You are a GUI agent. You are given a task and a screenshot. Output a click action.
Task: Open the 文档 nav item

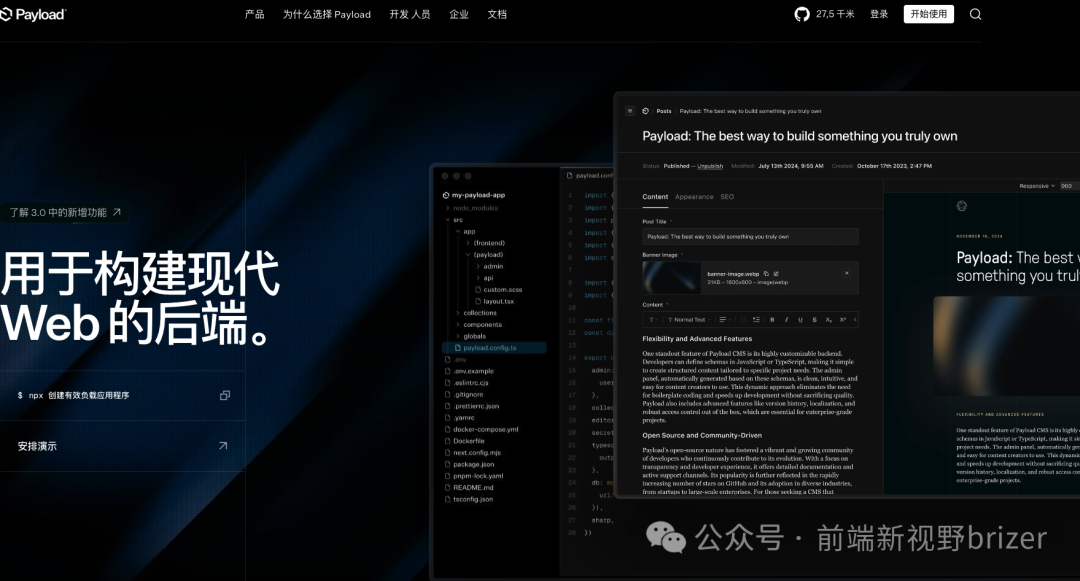pos(497,14)
